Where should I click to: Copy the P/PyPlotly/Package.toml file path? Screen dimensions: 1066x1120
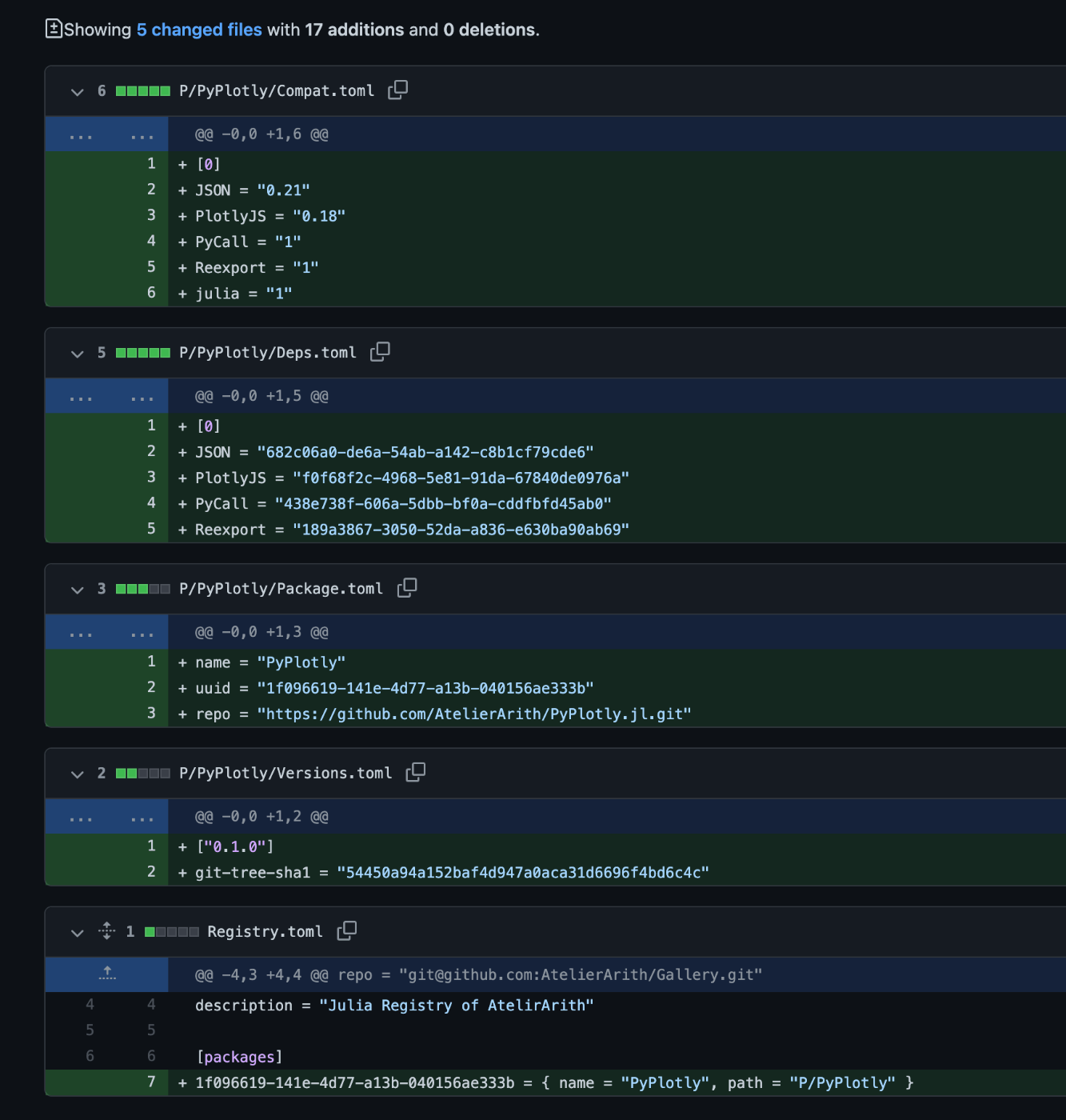click(407, 588)
